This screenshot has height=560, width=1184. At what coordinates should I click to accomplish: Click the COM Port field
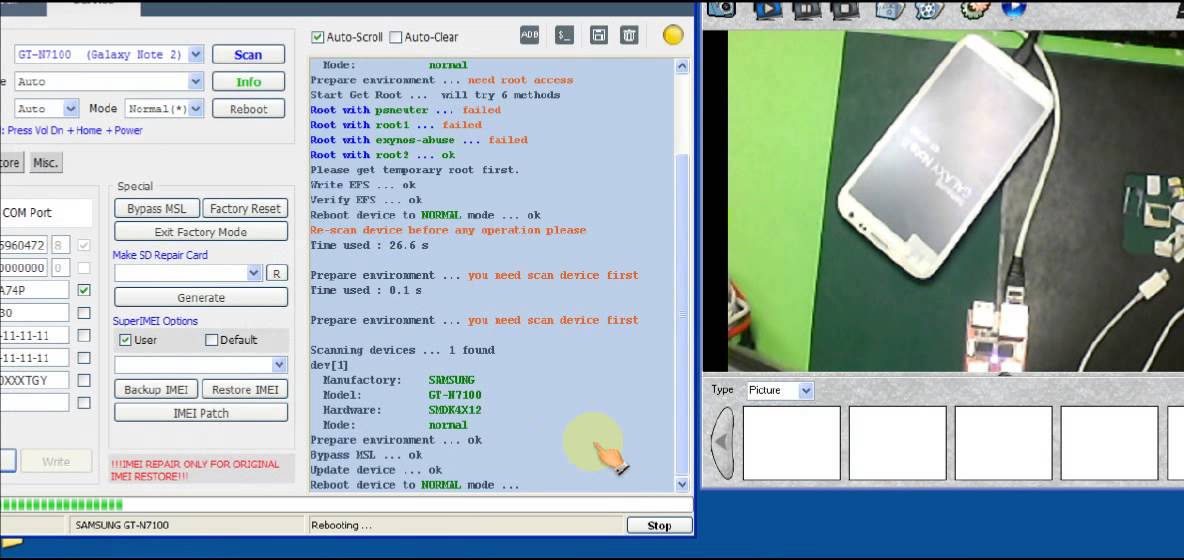[x=46, y=213]
